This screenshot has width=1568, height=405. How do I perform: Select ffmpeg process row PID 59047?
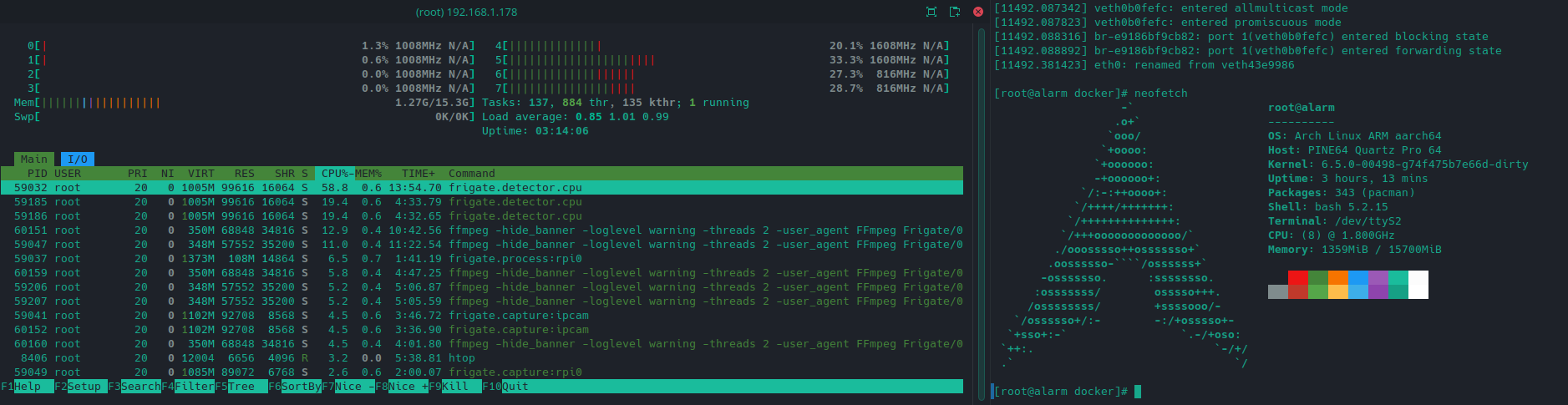482,244
